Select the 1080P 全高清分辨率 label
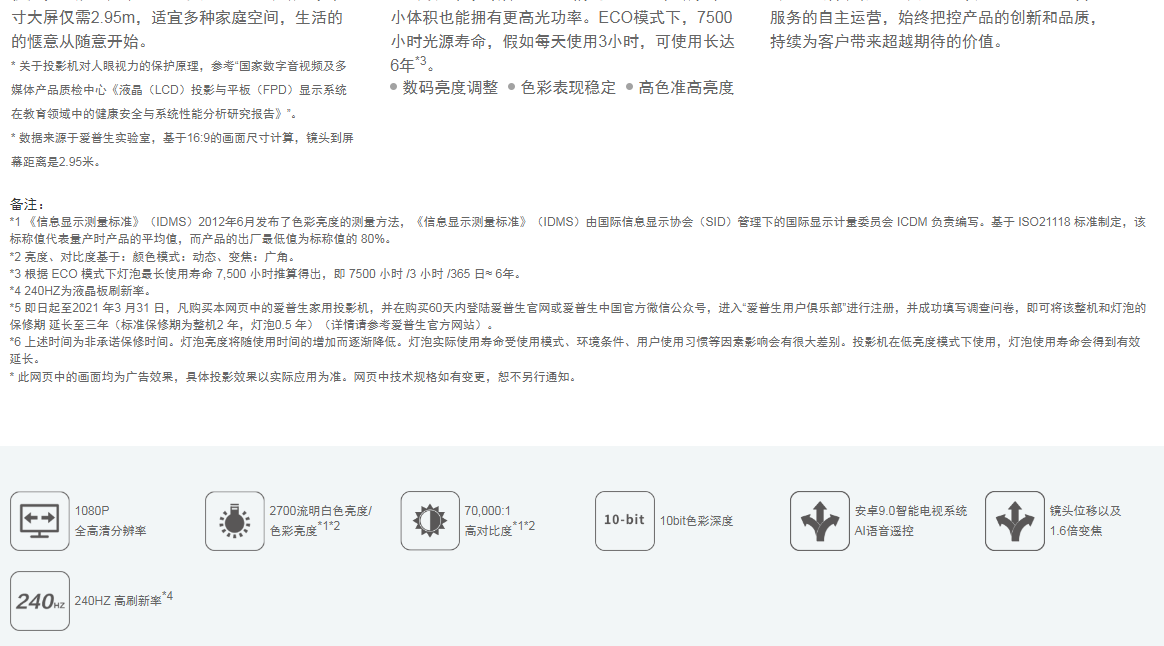 click(110, 521)
